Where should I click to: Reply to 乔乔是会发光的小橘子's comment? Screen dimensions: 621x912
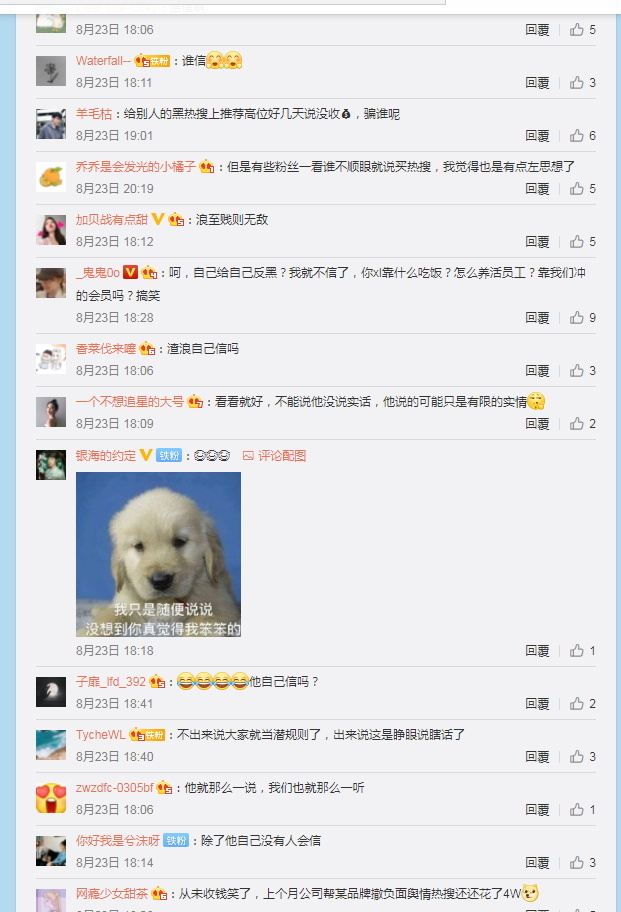537,188
